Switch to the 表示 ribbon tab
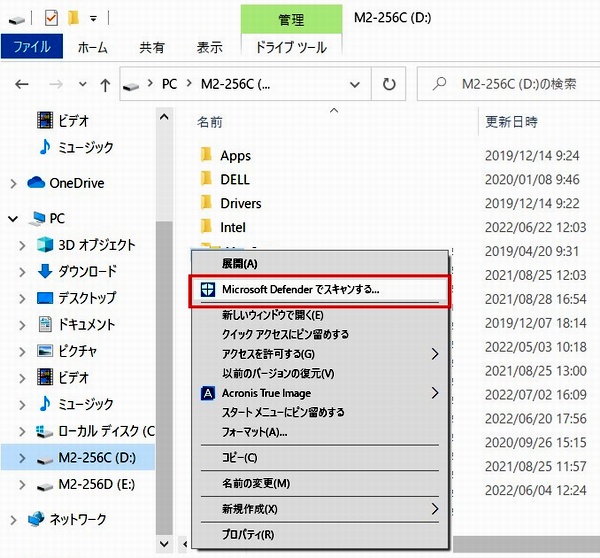600x558 pixels. (209, 47)
